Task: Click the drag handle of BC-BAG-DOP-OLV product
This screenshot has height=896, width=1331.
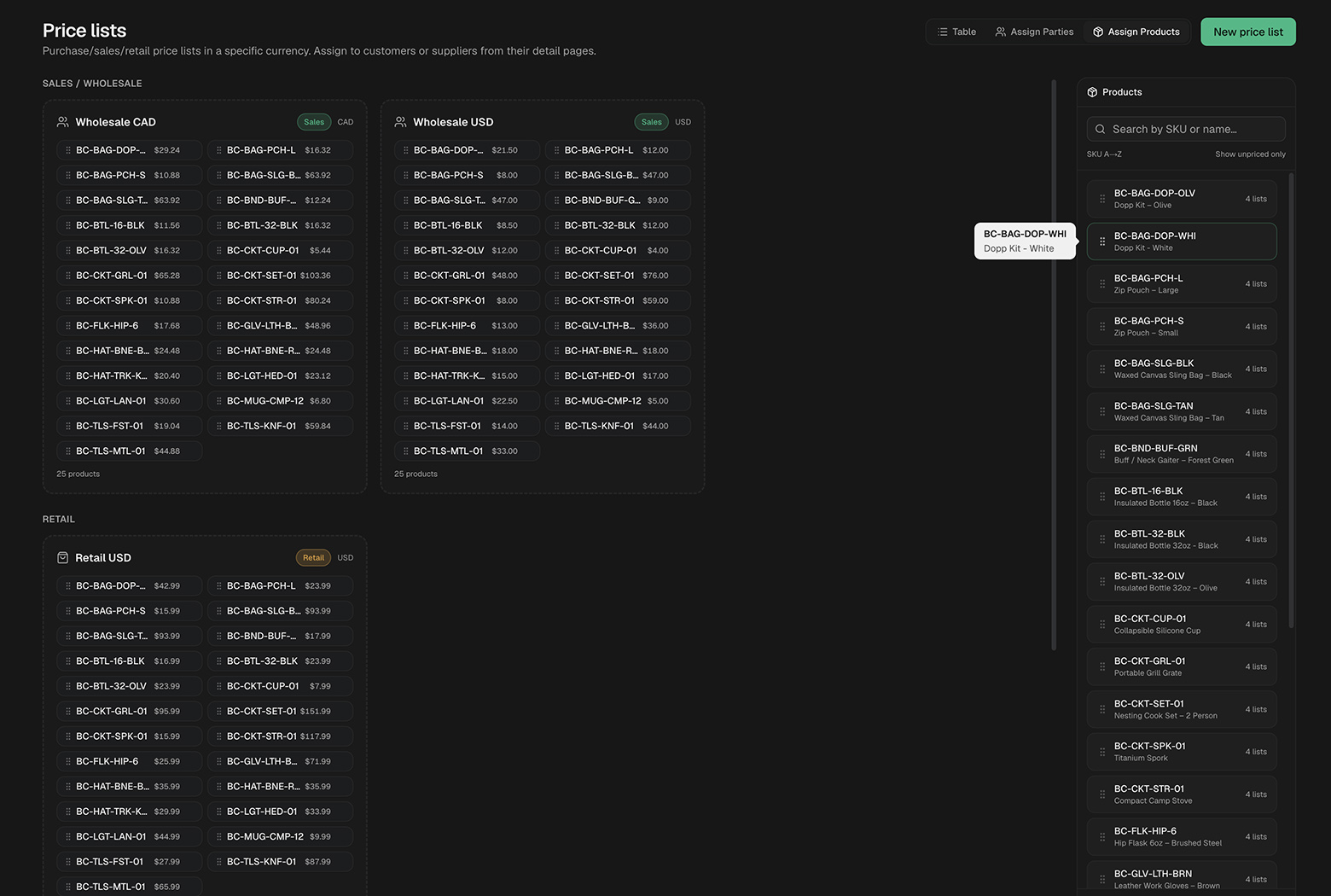Action: point(1102,199)
